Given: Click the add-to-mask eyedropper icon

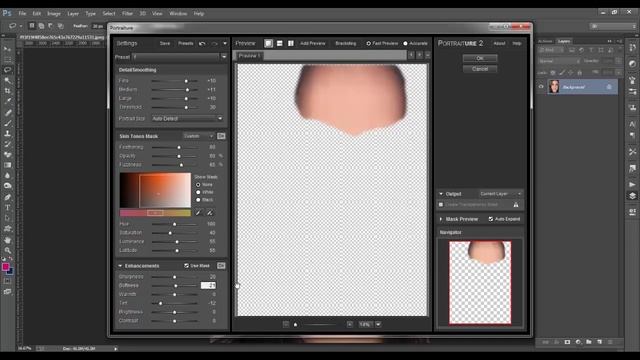Looking at the screenshot, I should [210, 212].
